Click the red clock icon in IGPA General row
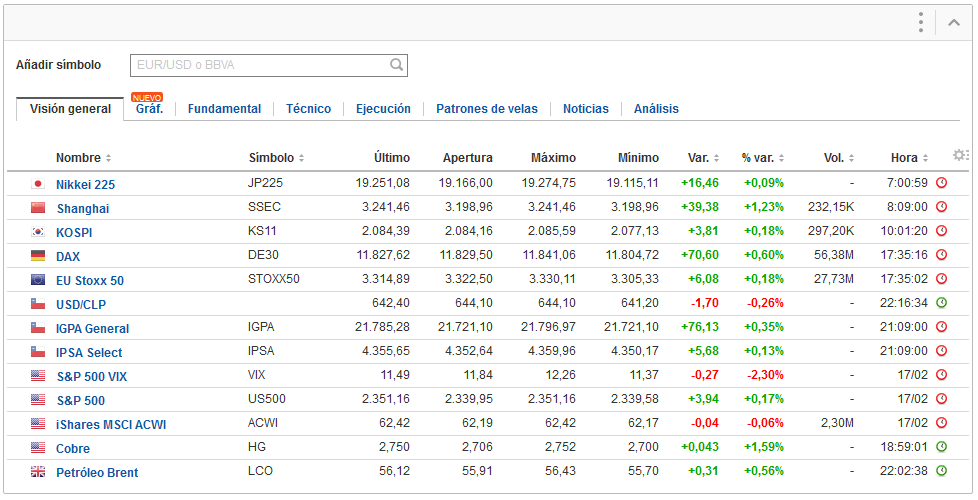 coord(942,327)
